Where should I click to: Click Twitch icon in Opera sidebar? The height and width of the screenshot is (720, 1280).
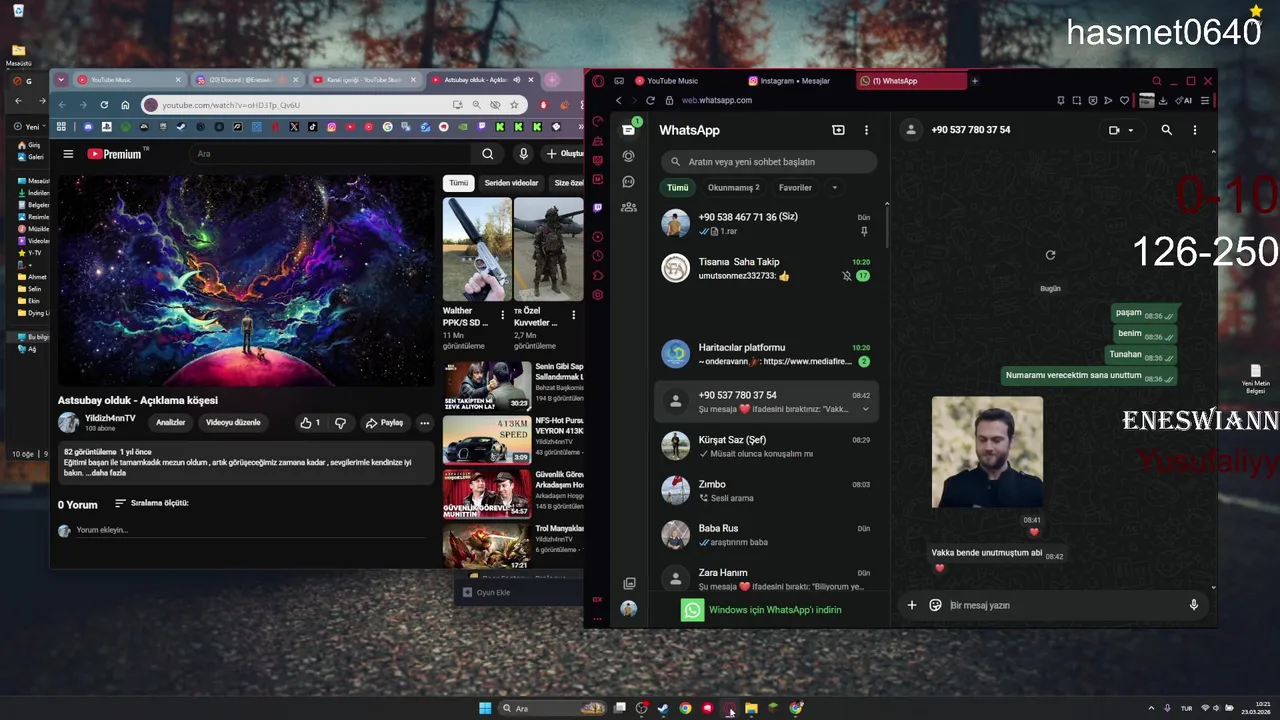[598, 207]
